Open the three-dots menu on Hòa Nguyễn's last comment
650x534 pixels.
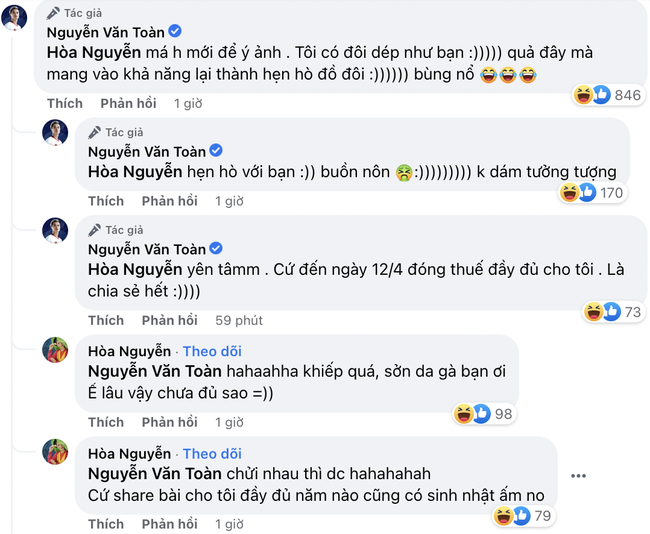coord(578,476)
